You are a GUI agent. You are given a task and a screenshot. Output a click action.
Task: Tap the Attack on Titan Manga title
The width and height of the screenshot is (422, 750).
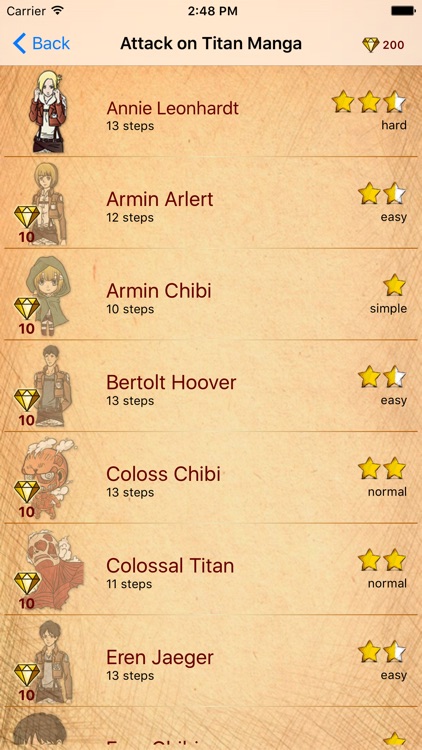(x=211, y=44)
